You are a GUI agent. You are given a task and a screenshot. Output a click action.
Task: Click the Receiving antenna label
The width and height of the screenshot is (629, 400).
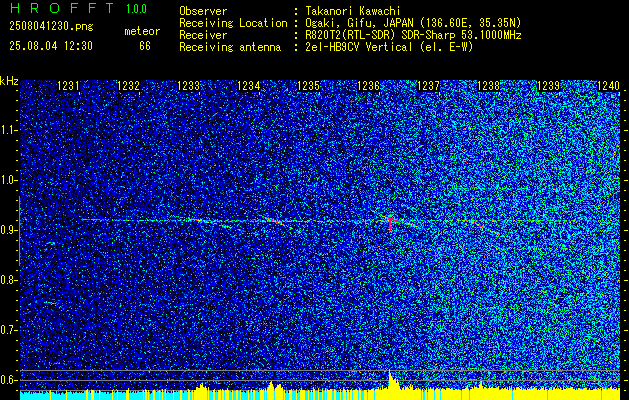click(230, 47)
